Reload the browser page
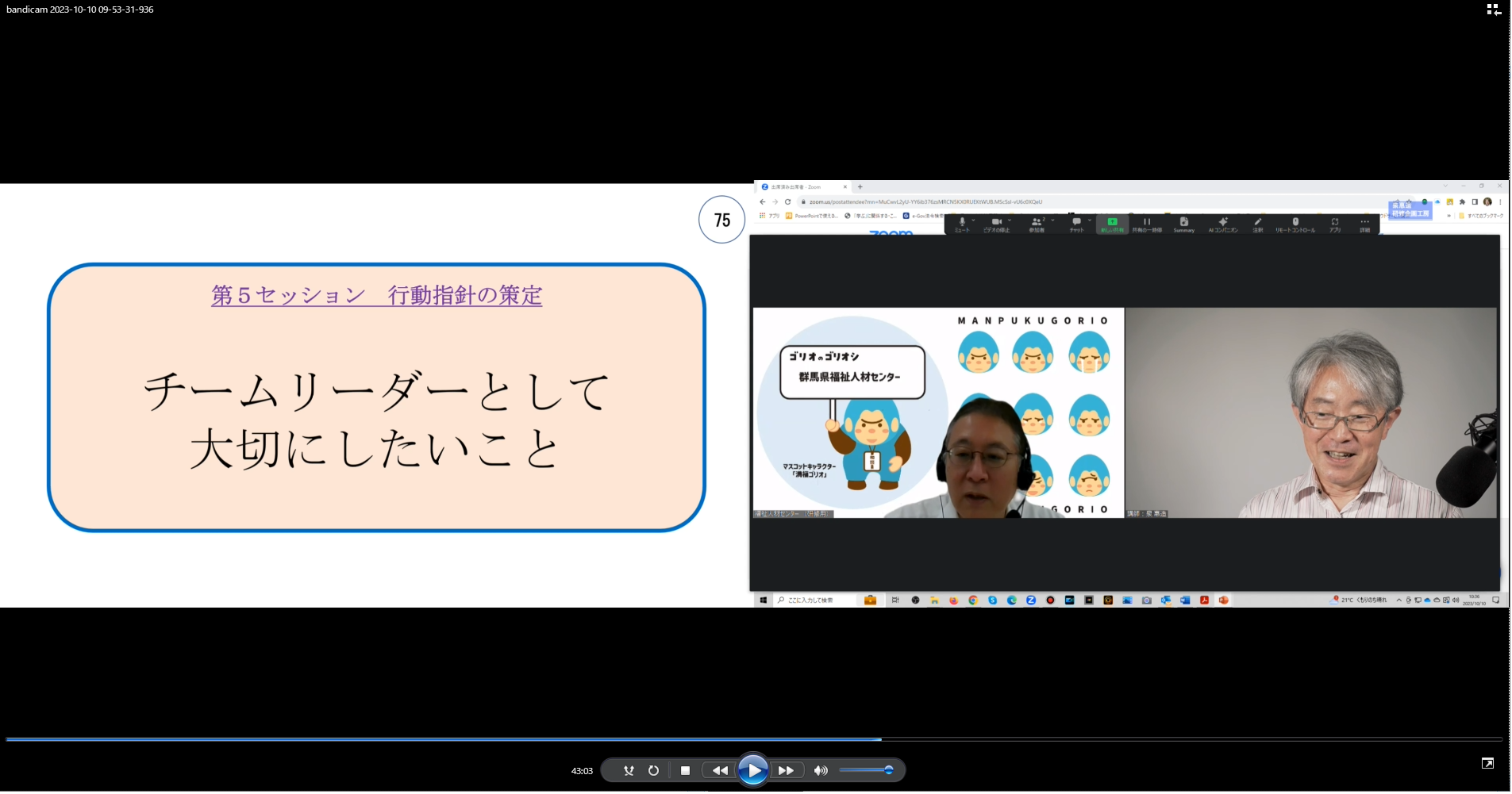 [x=788, y=201]
